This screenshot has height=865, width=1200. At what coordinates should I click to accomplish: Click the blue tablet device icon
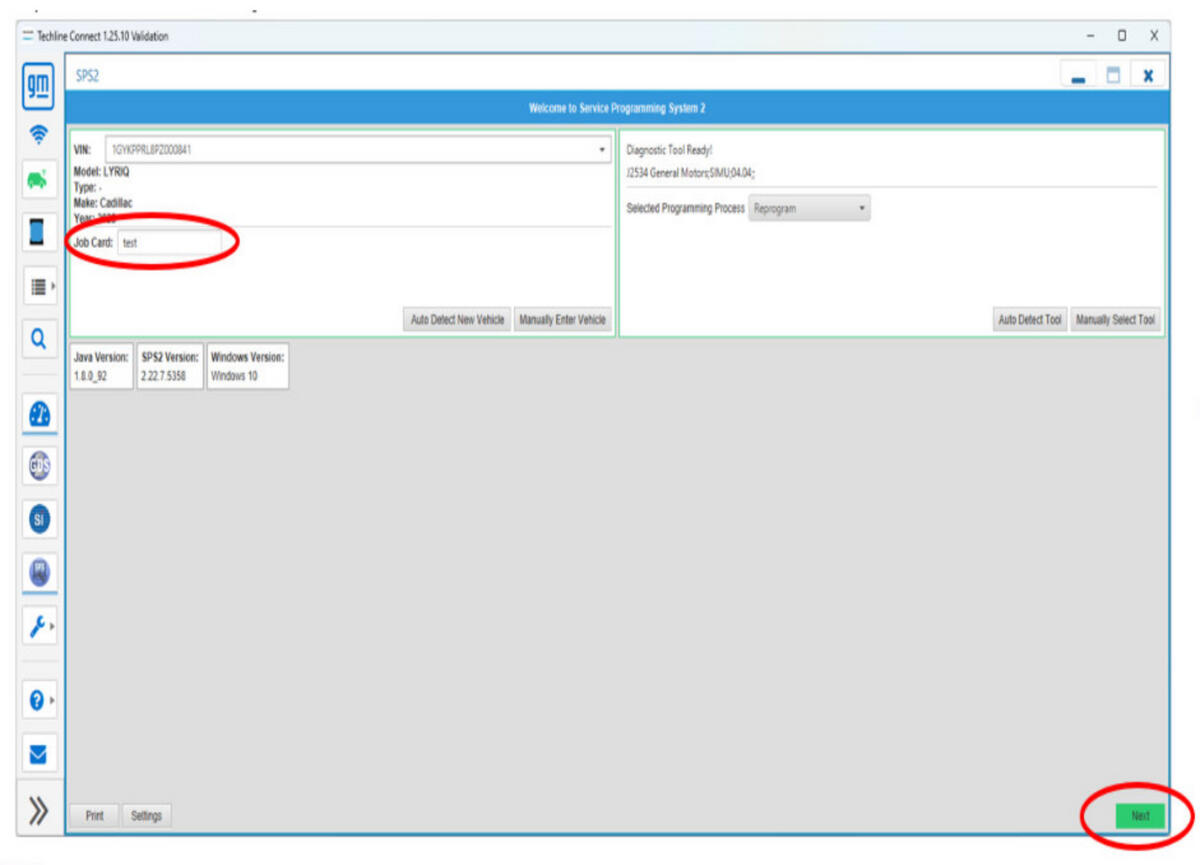point(38,232)
